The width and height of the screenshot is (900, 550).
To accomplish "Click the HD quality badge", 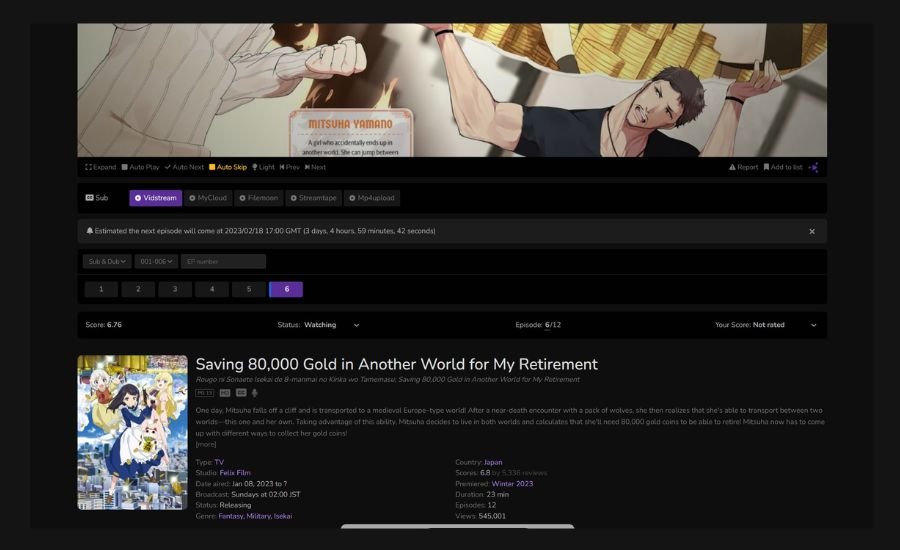I will [225, 393].
